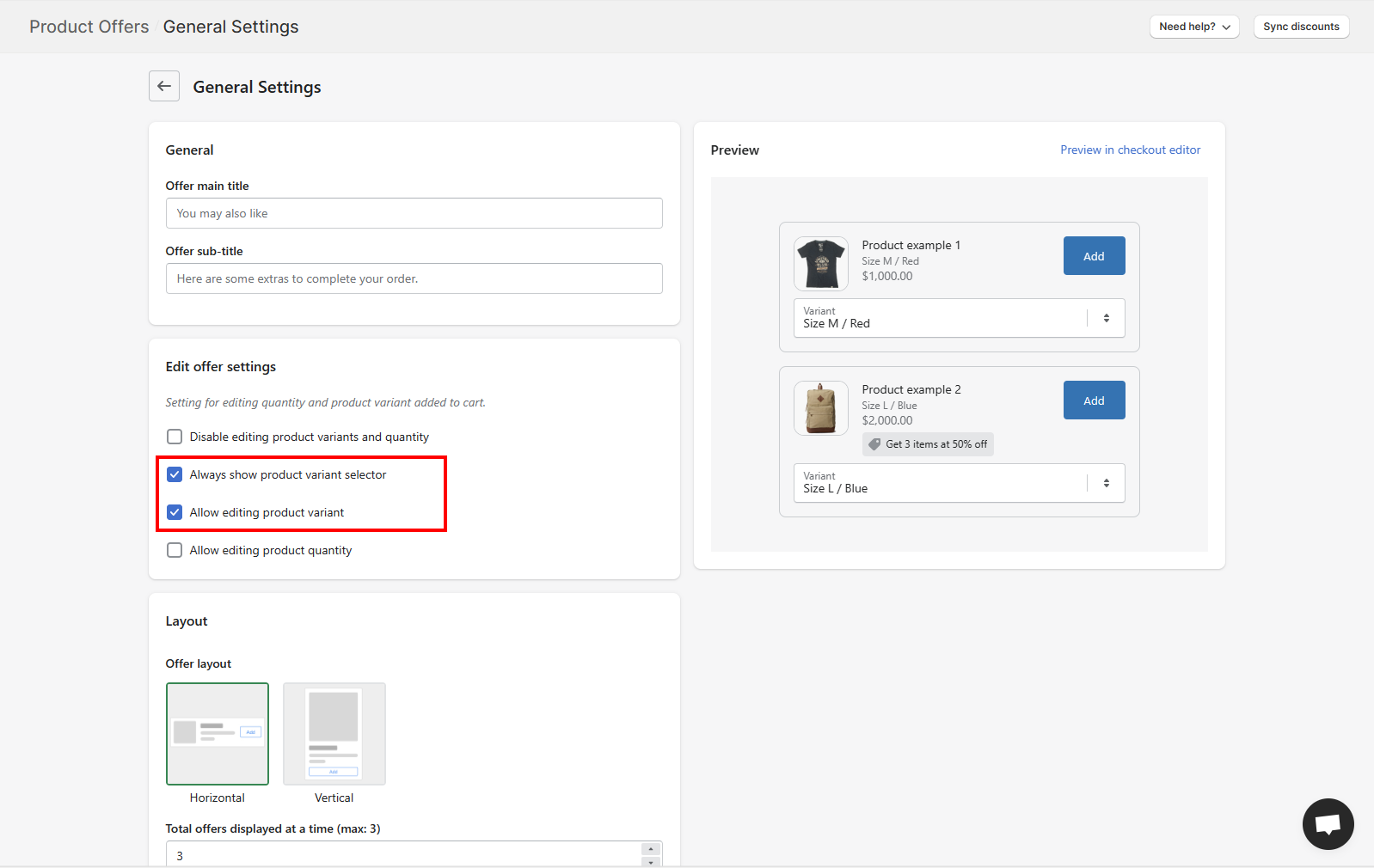Click the Vertical layout label
1374x868 pixels.
pyautogui.click(x=334, y=798)
